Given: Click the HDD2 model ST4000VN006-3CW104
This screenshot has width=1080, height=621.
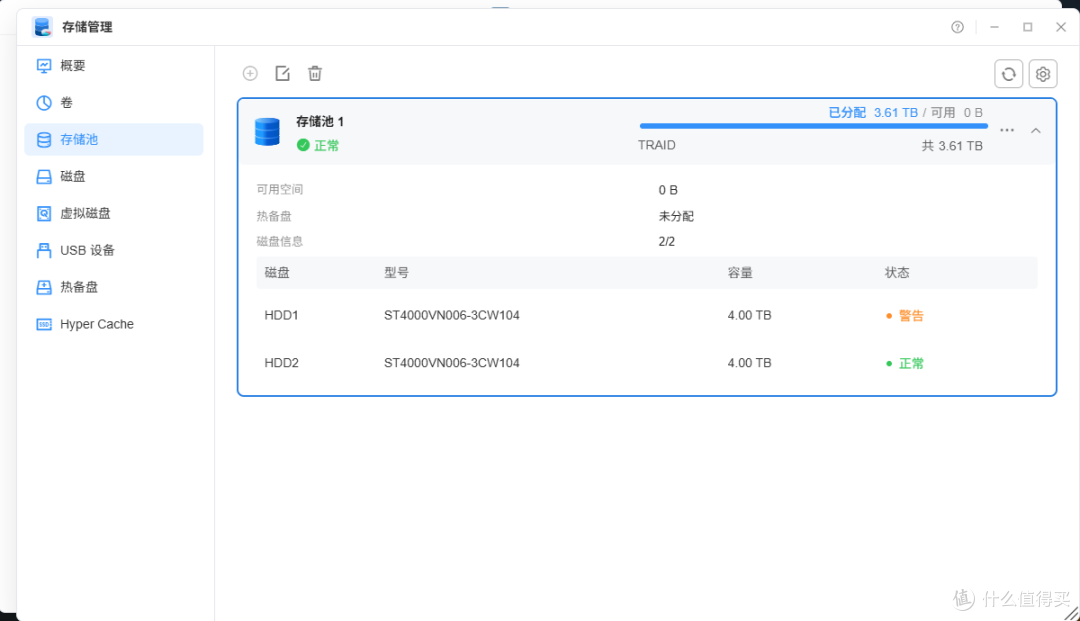Looking at the screenshot, I should point(452,363).
